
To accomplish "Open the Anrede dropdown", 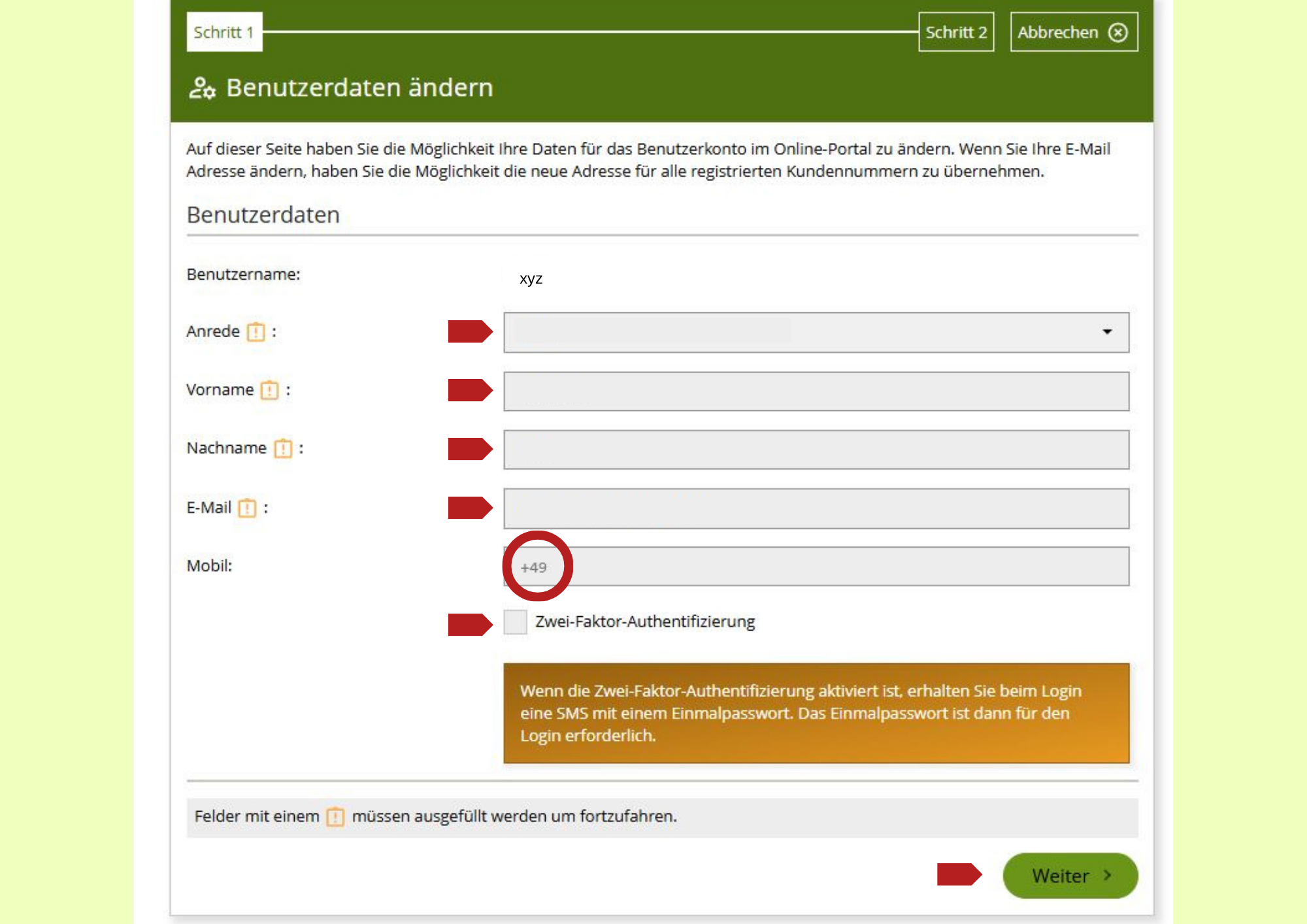I will click(816, 332).
